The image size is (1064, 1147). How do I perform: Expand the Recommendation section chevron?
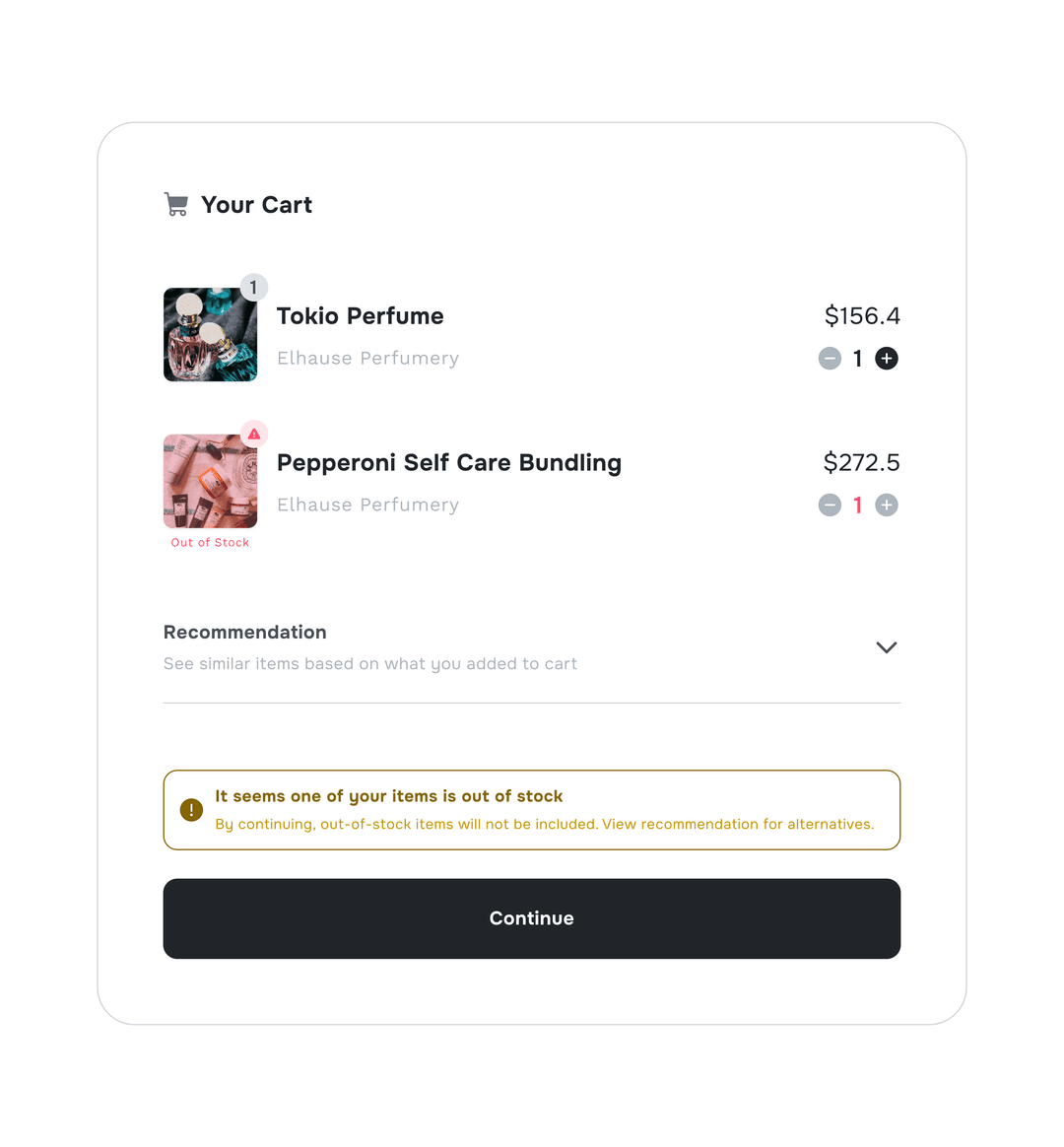[x=887, y=647]
